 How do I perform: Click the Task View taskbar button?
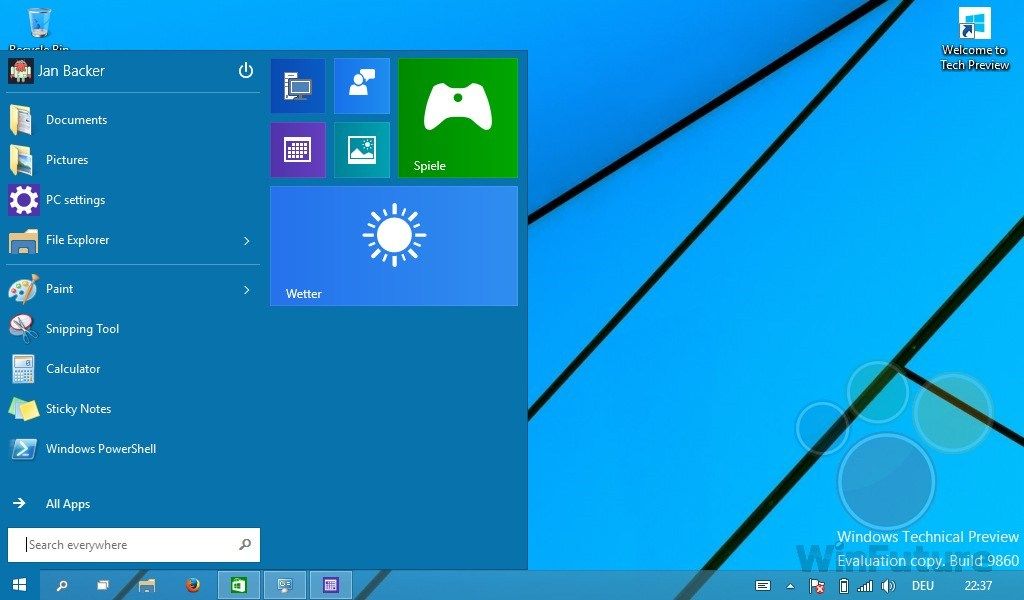click(x=102, y=585)
